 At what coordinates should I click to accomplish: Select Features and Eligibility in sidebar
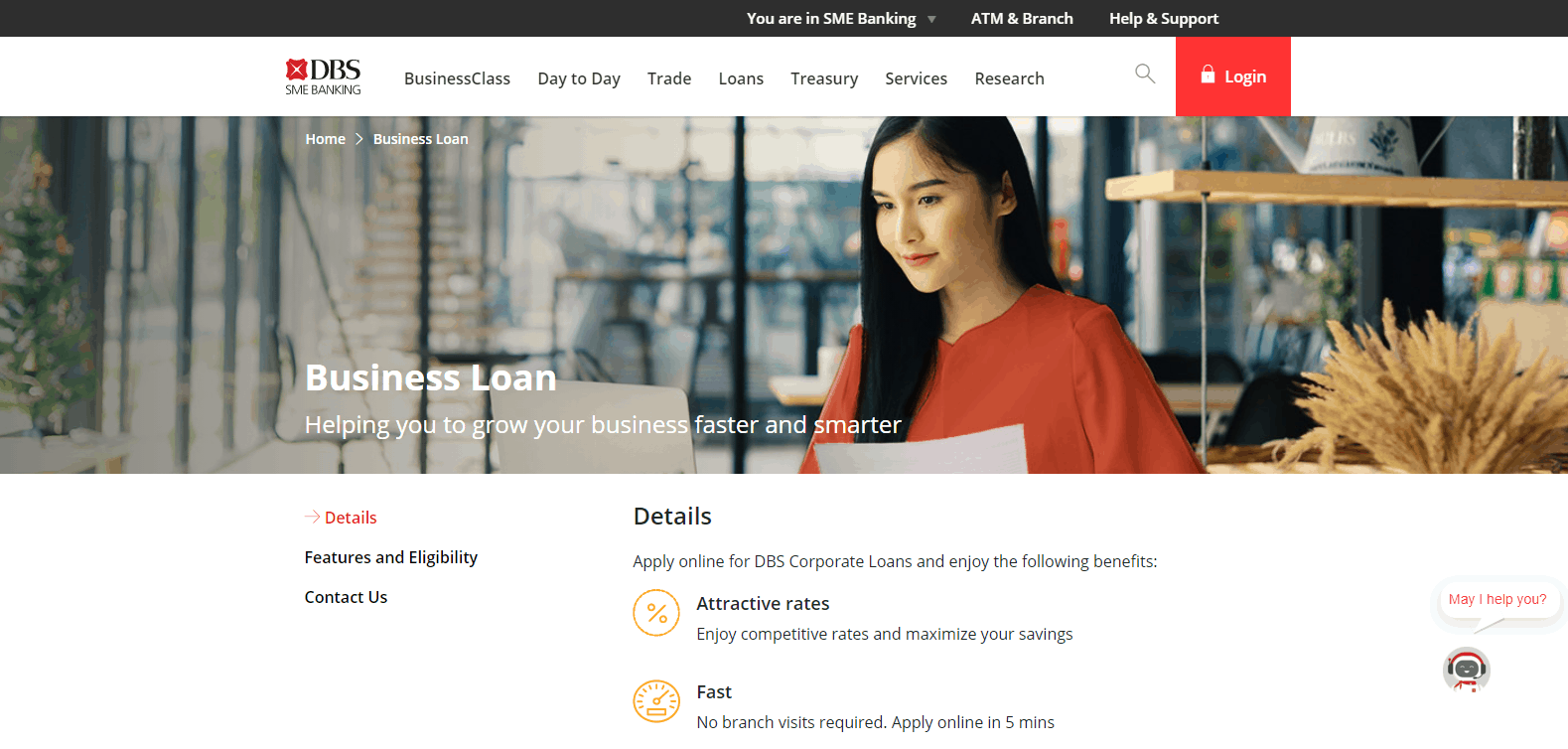point(390,557)
